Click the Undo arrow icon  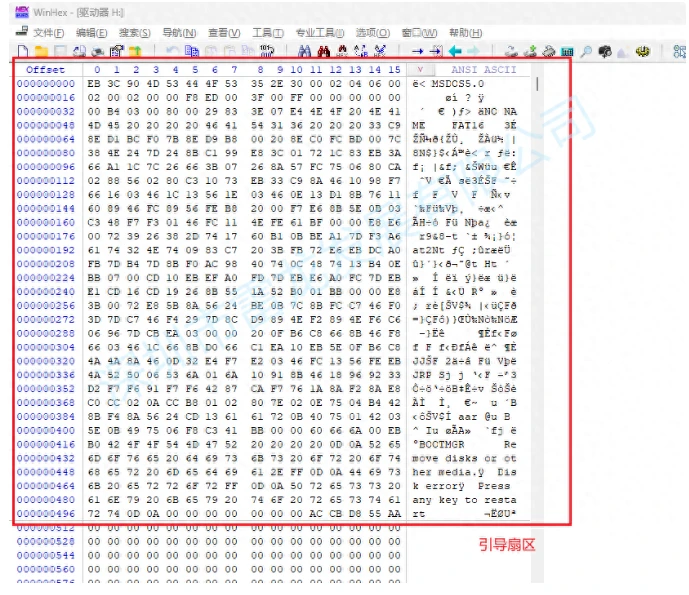(x=173, y=50)
